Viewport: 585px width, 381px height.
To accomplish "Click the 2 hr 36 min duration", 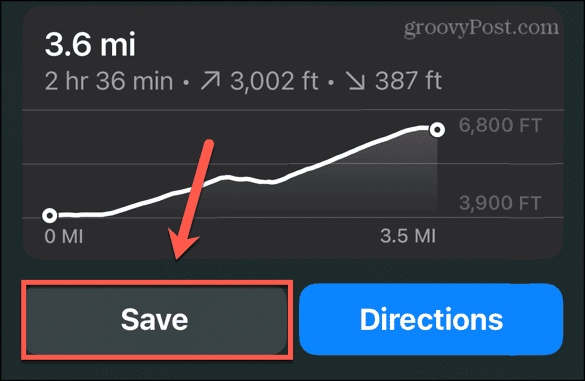I will click(x=109, y=81).
